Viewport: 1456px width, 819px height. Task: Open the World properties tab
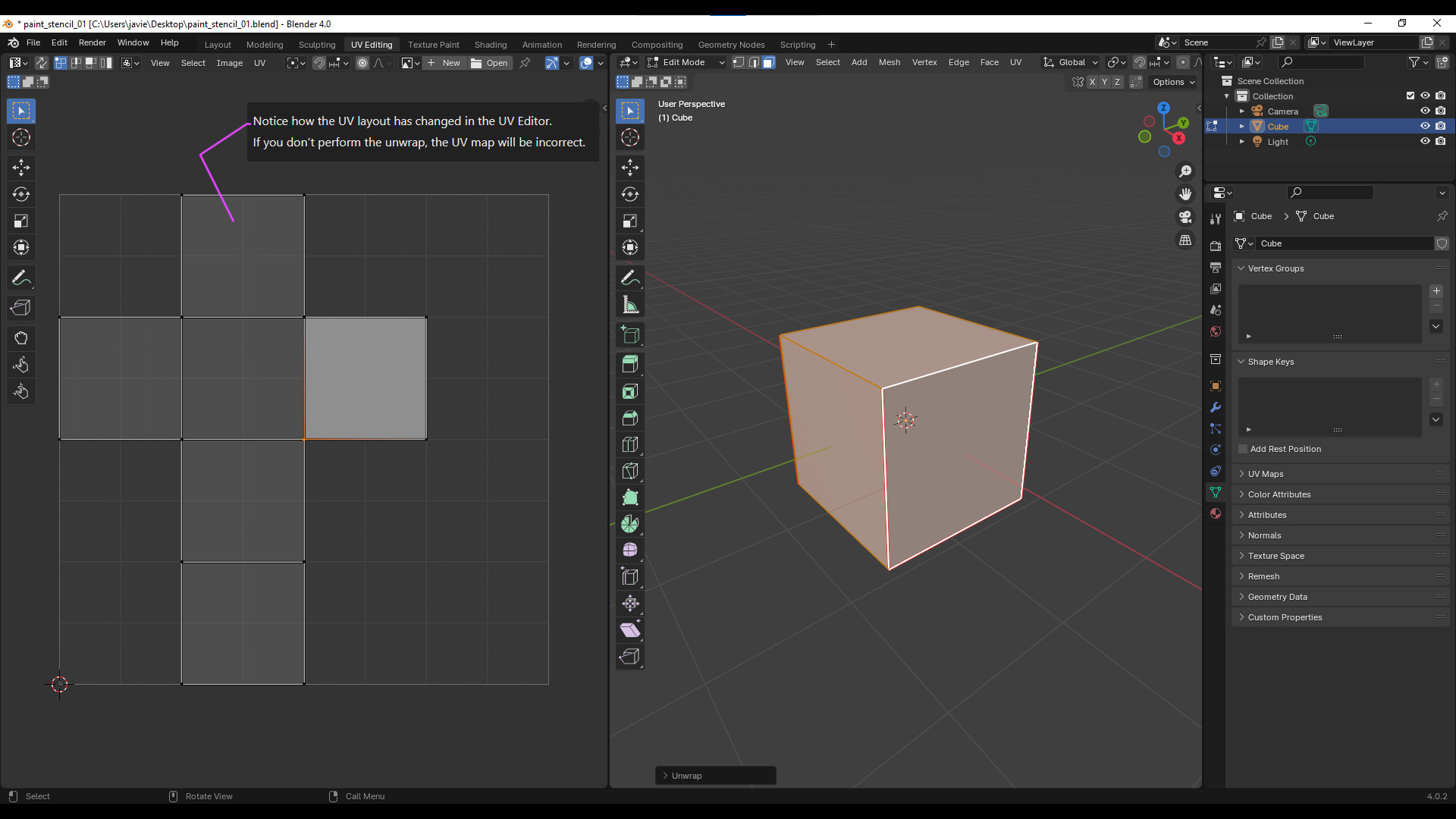(x=1216, y=331)
